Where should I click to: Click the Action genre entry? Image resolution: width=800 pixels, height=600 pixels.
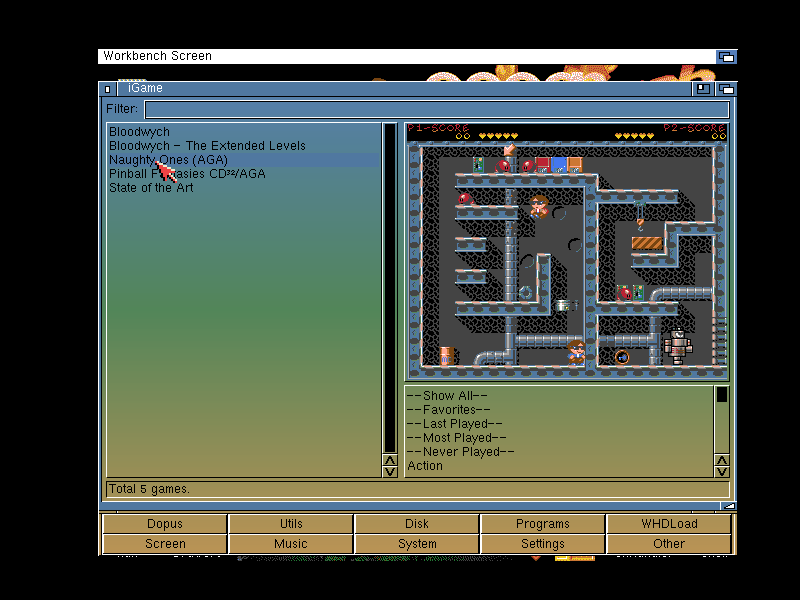(x=424, y=465)
